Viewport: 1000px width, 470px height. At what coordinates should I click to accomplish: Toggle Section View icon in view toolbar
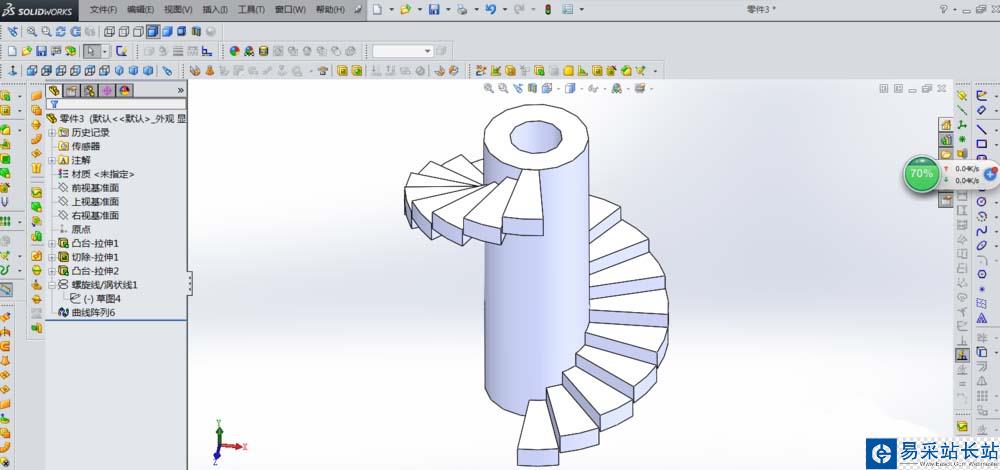pyautogui.click(x=196, y=31)
